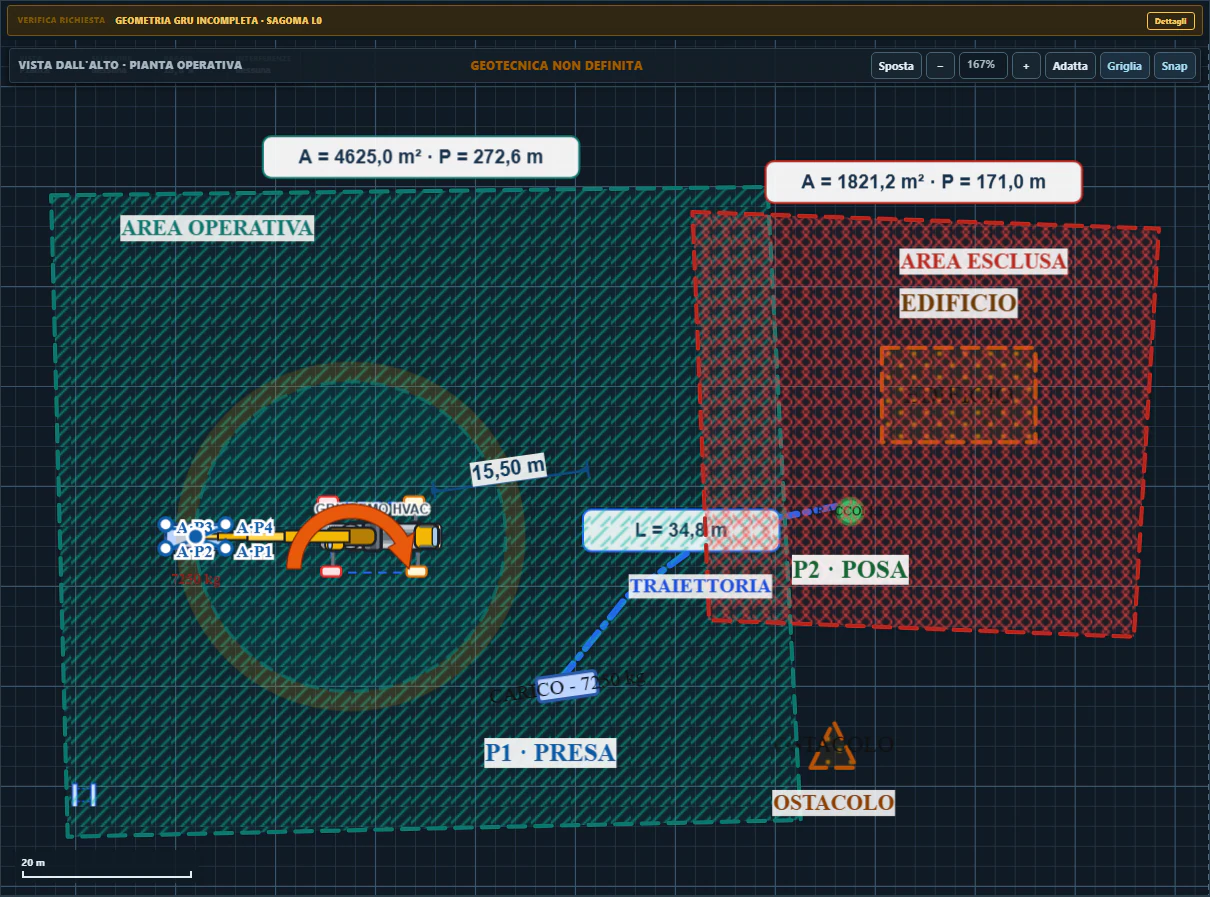This screenshot has width=1210, height=897.
Task: Select the EDIFICIO label
Action: click(958, 303)
